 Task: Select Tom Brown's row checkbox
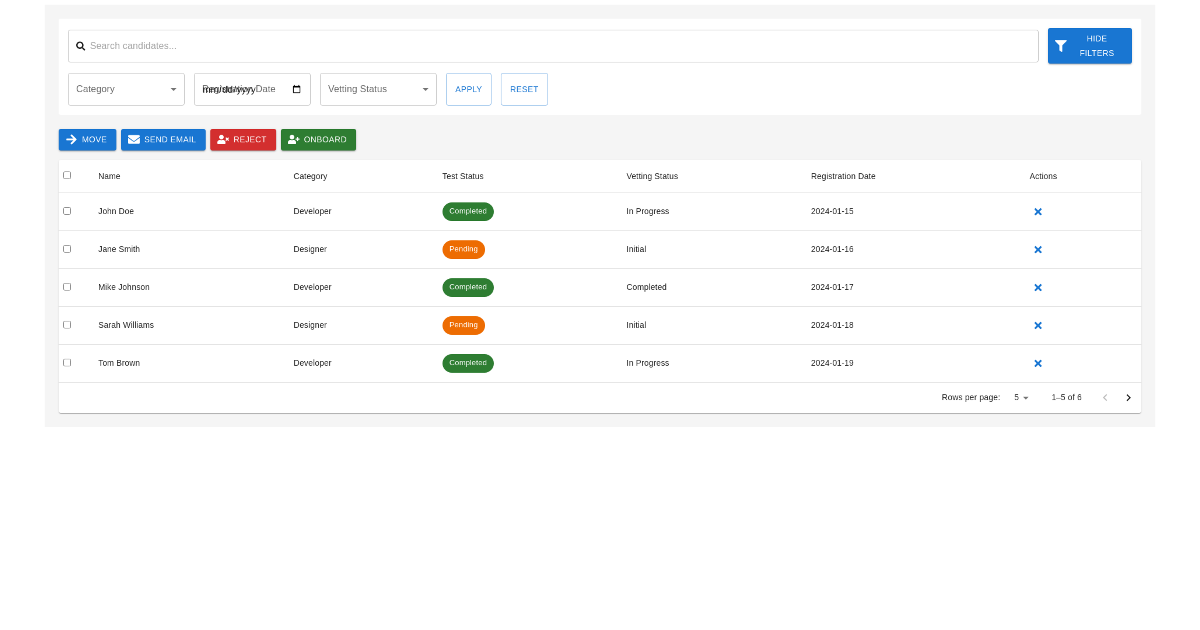67,362
